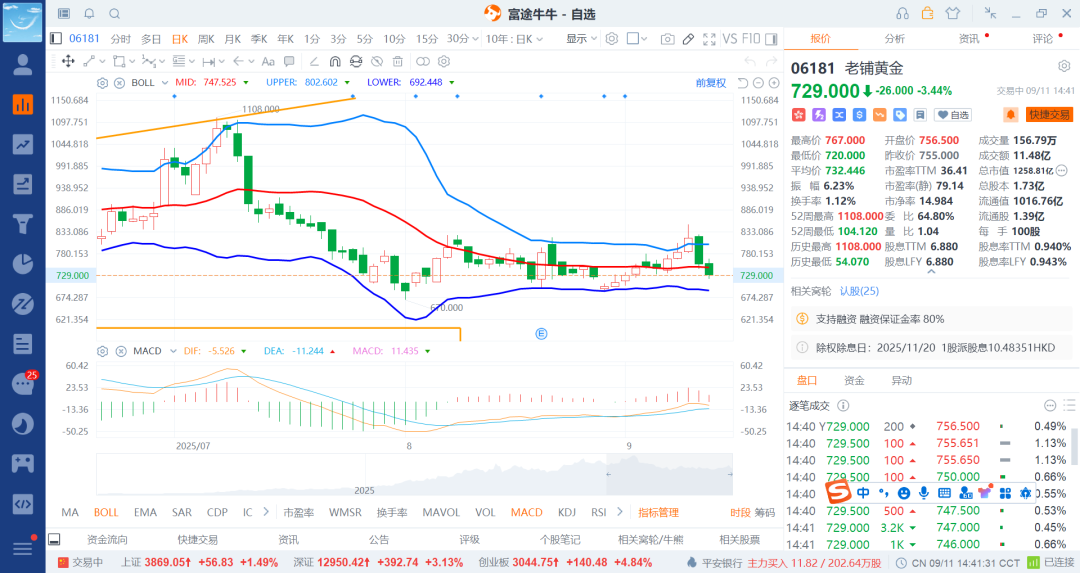
Task: Open info icon next to 逐笔成交
Action: click(843, 406)
